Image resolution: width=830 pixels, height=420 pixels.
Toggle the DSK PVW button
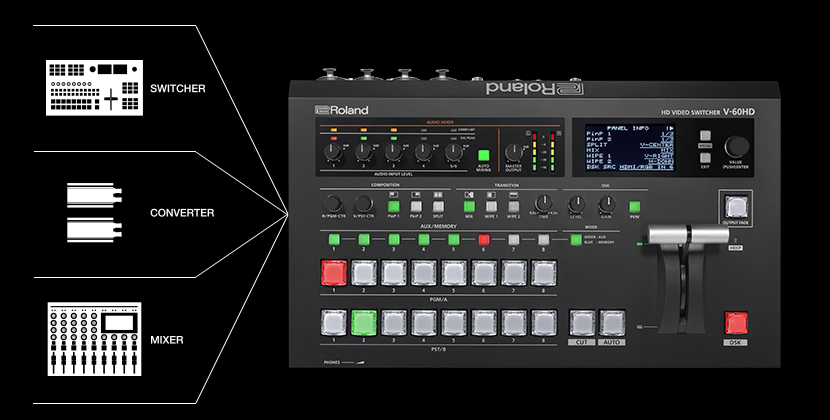point(634,207)
